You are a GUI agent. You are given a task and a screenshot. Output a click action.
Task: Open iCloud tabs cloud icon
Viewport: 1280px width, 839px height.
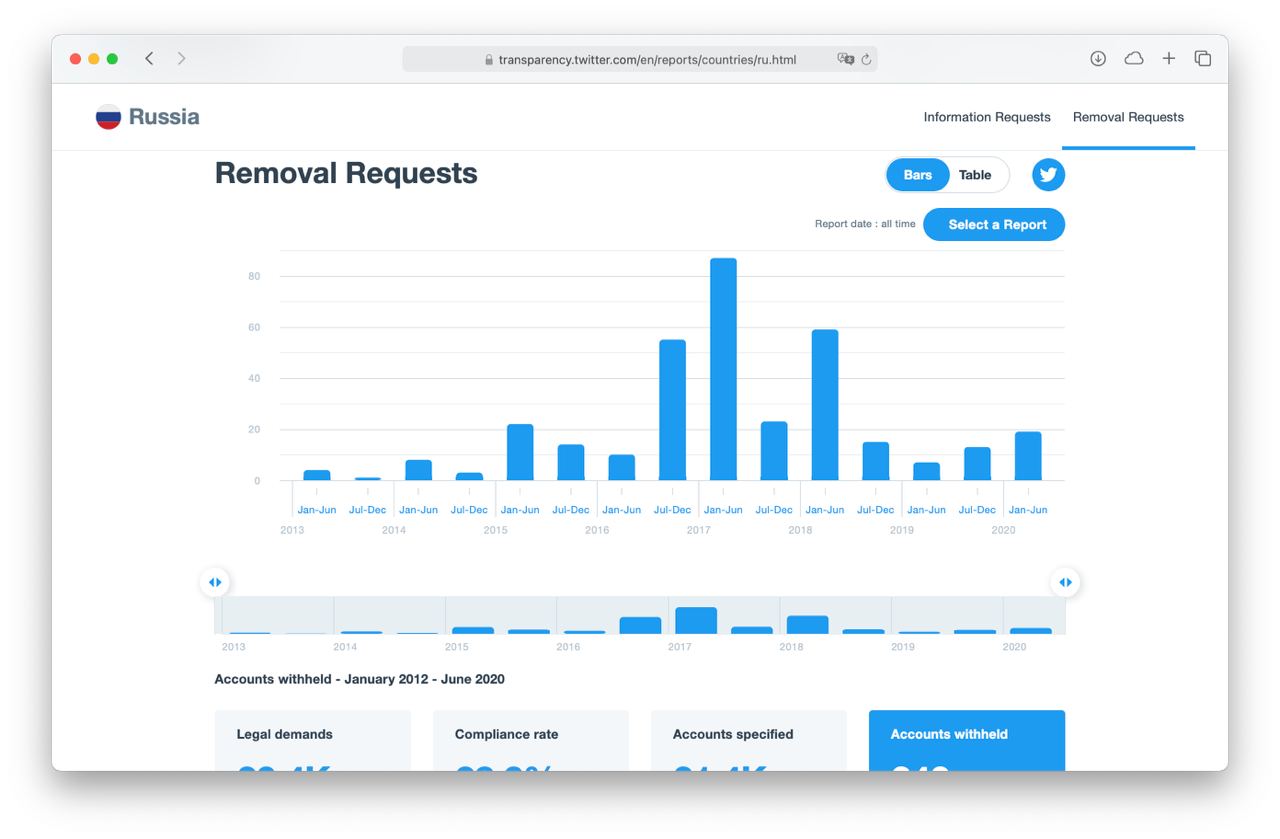click(1134, 59)
